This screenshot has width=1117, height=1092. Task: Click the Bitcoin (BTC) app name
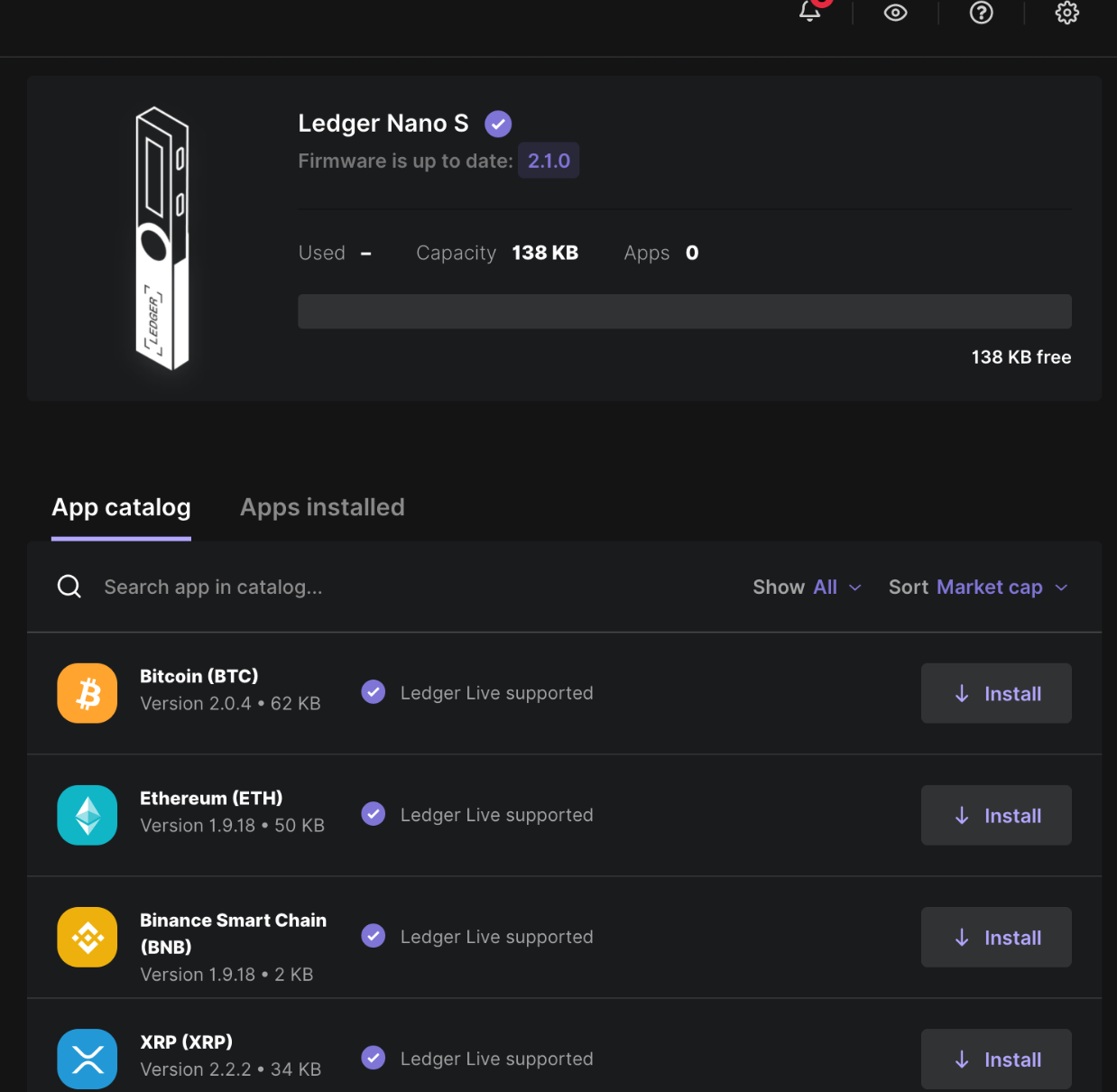click(199, 676)
